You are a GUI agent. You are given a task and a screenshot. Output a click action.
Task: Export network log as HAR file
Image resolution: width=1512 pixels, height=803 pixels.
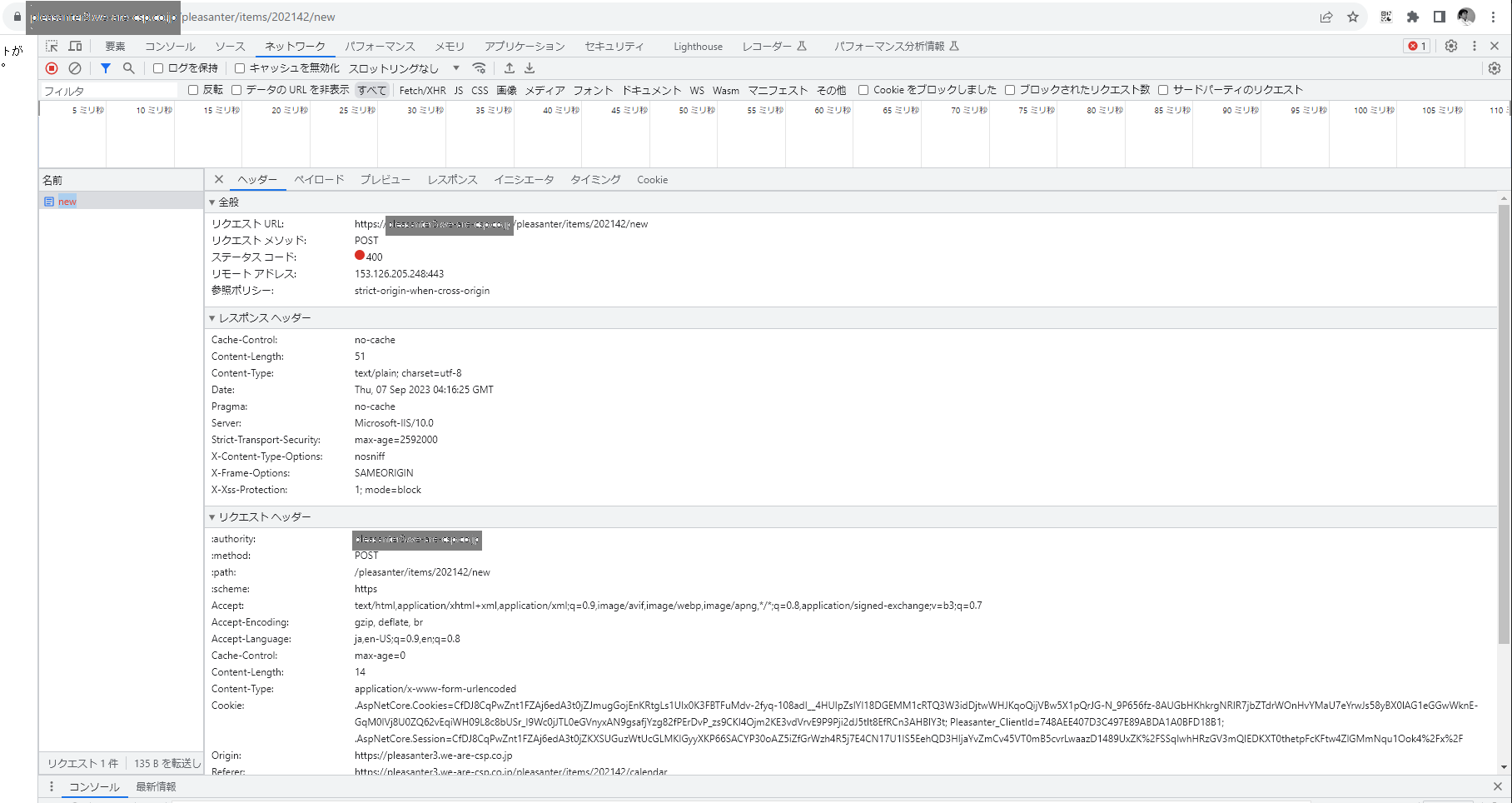[x=530, y=68]
